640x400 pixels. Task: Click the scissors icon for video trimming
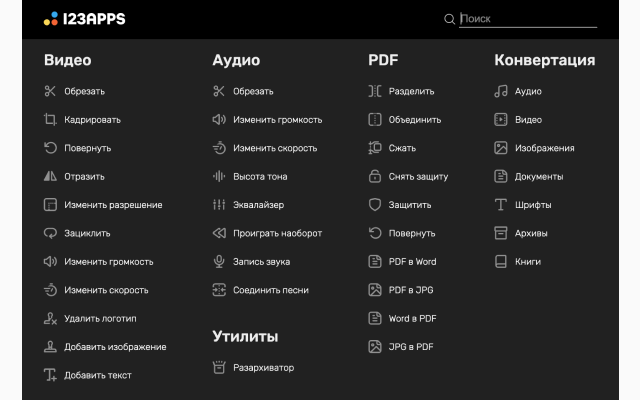click(x=50, y=91)
